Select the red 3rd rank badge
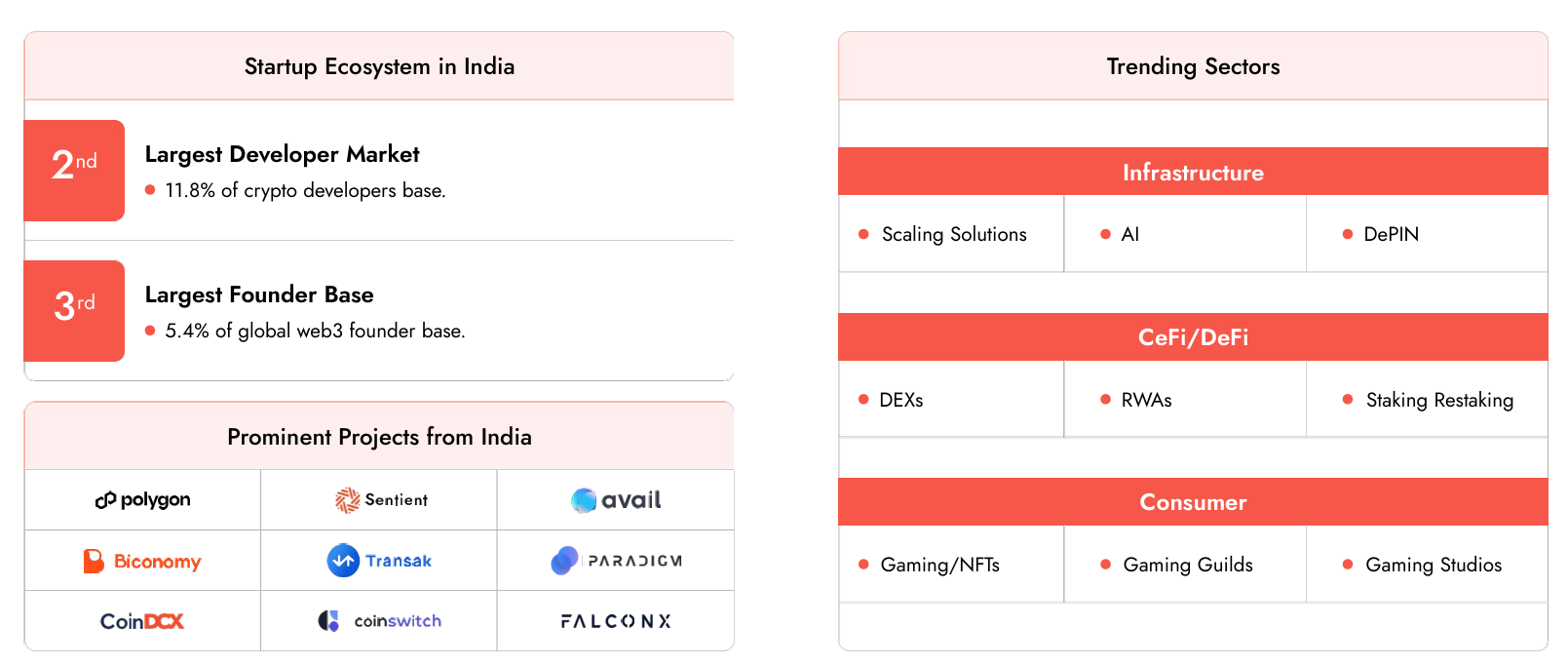Viewport: 1568px width, 665px height. [x=74, y=310]
